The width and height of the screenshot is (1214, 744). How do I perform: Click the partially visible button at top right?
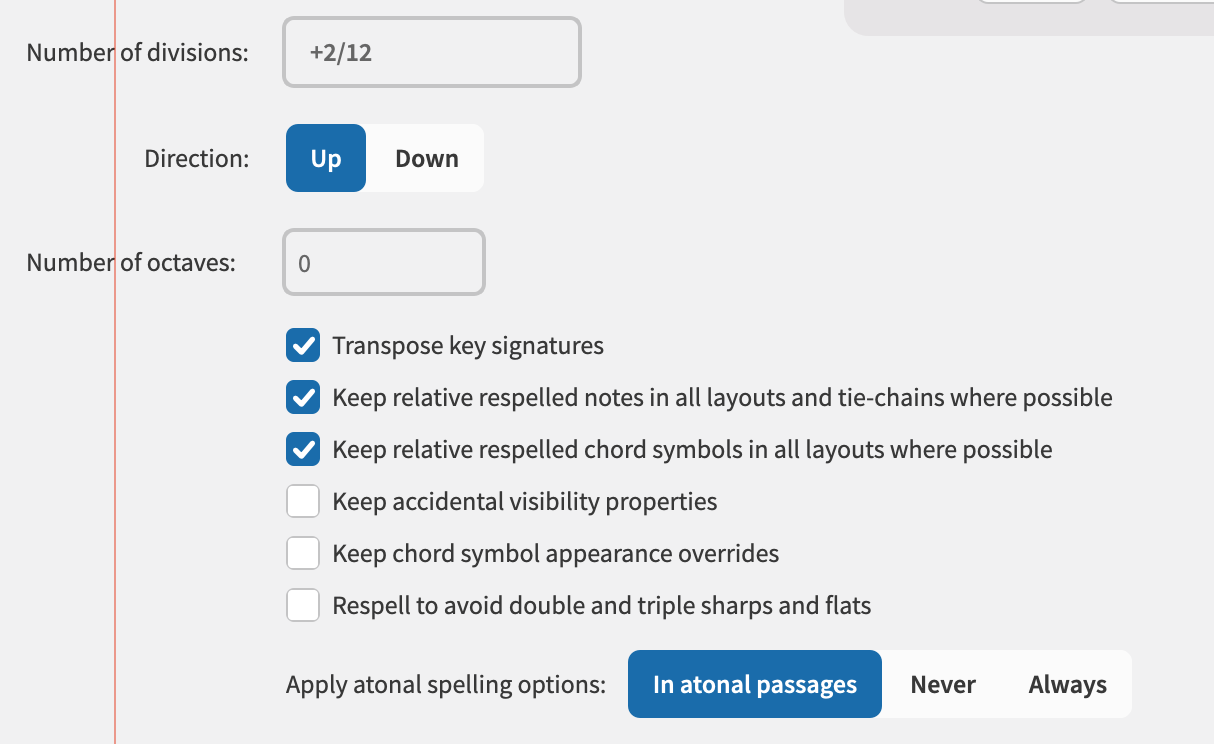pyautogui.click(x=1030, y=3)
